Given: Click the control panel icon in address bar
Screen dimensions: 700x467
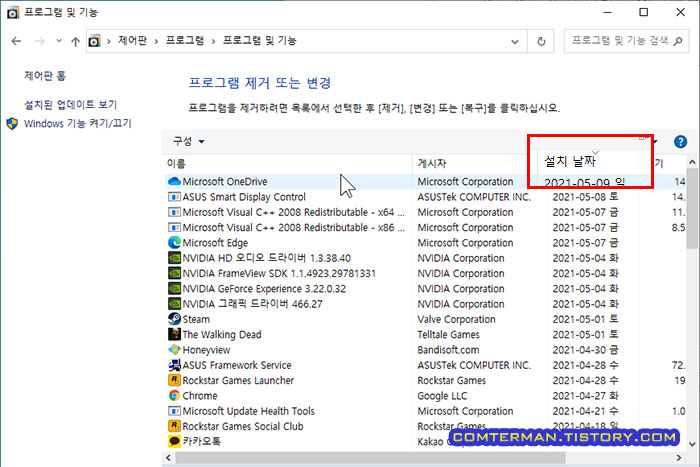Looking at the screenshot, I should (x=94, y=41).
